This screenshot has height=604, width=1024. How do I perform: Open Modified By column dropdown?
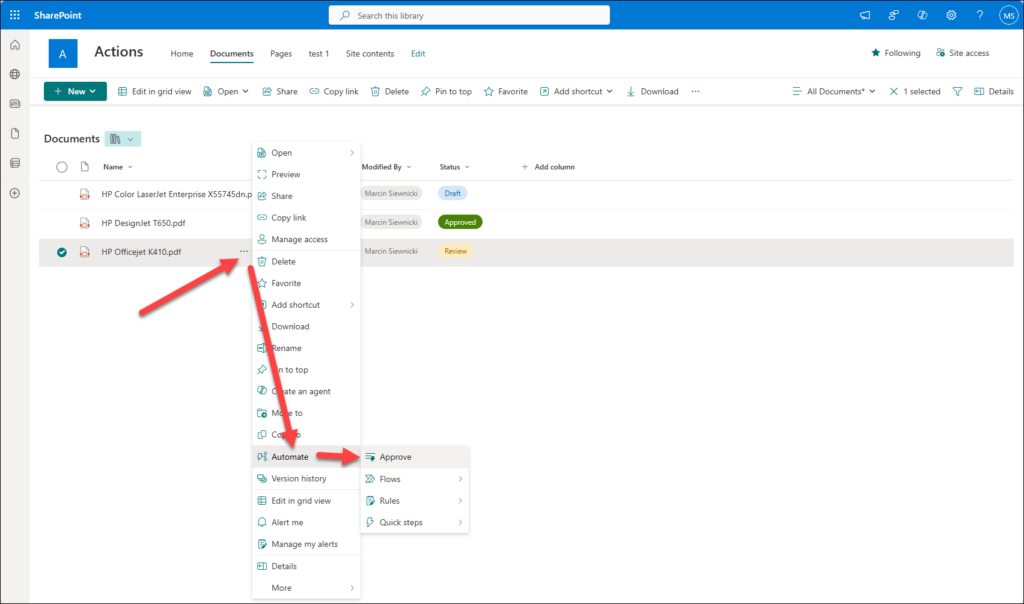tap(409, 167)
